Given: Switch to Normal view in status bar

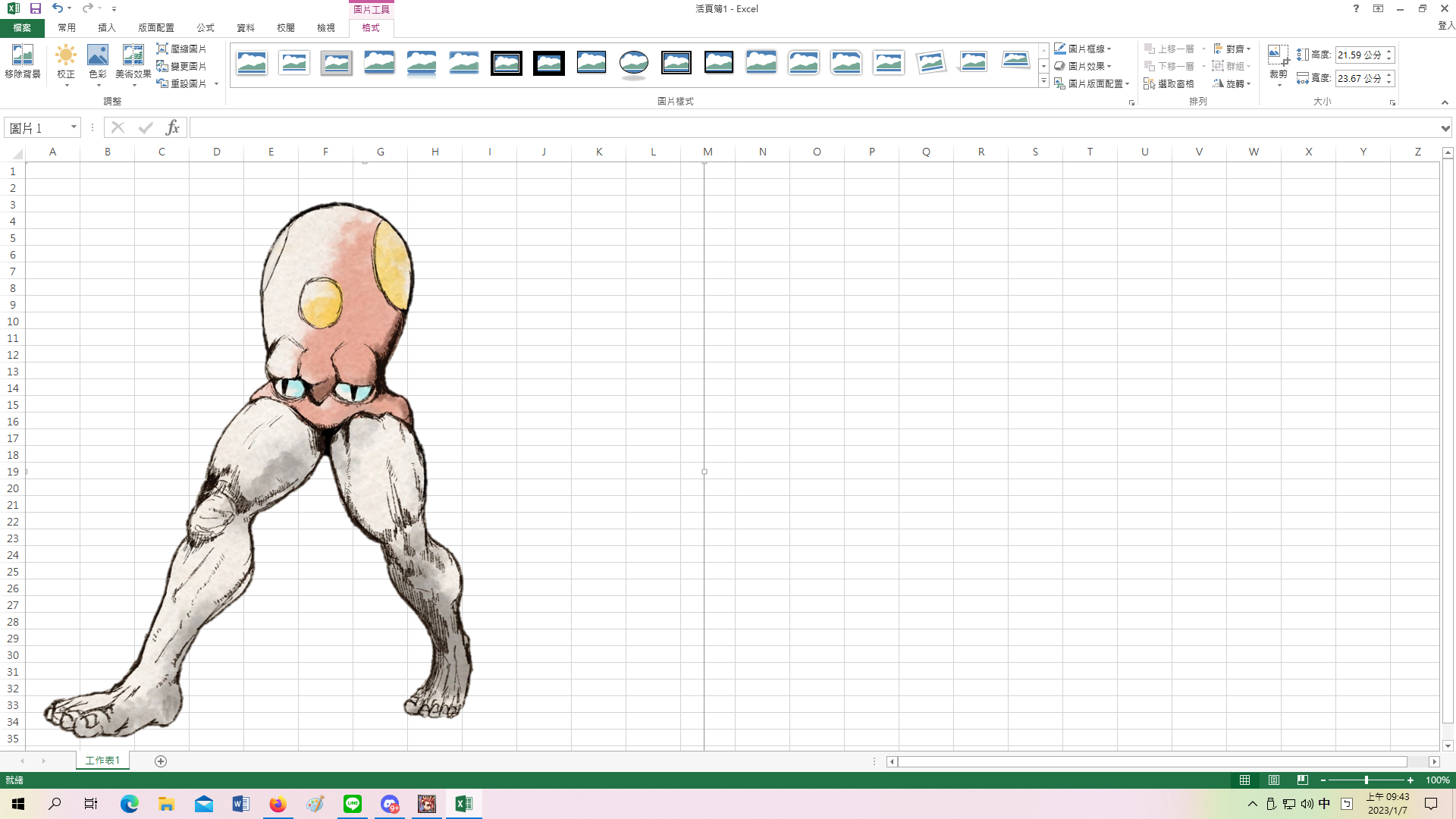Looking at the screenshot, I should (1245, 780).
